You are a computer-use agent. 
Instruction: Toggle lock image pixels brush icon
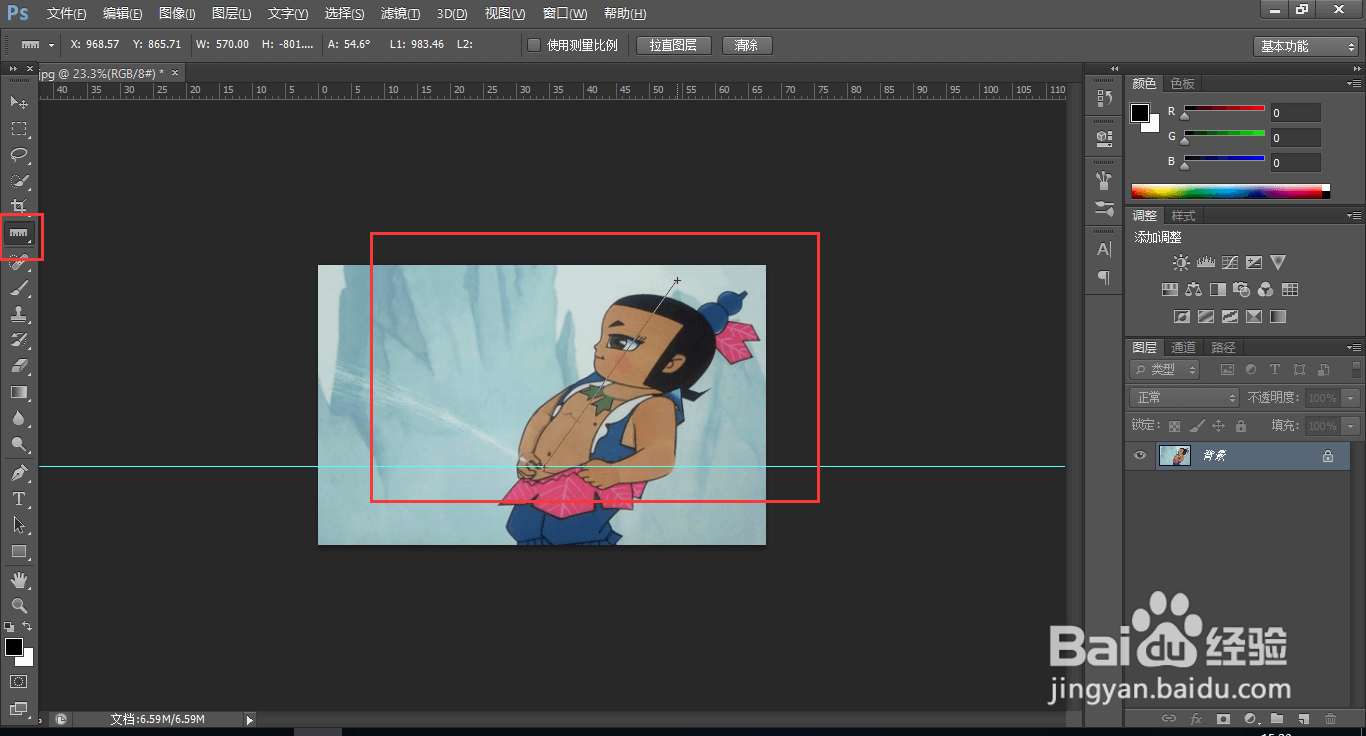tap(1197, 426)
